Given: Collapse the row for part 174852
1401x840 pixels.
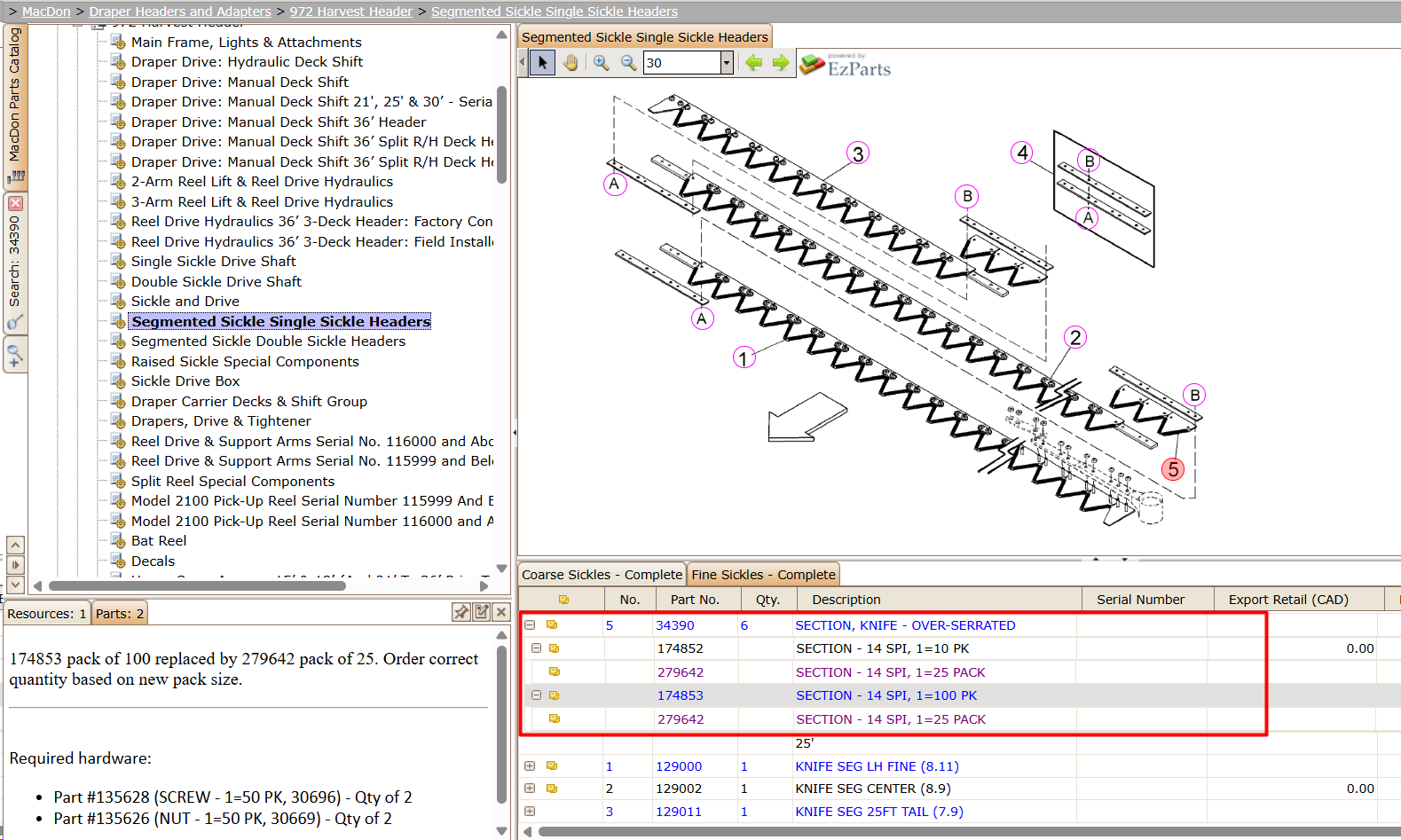Looking at the screenshot, I should pyautogui.click(x=536, y=648).
